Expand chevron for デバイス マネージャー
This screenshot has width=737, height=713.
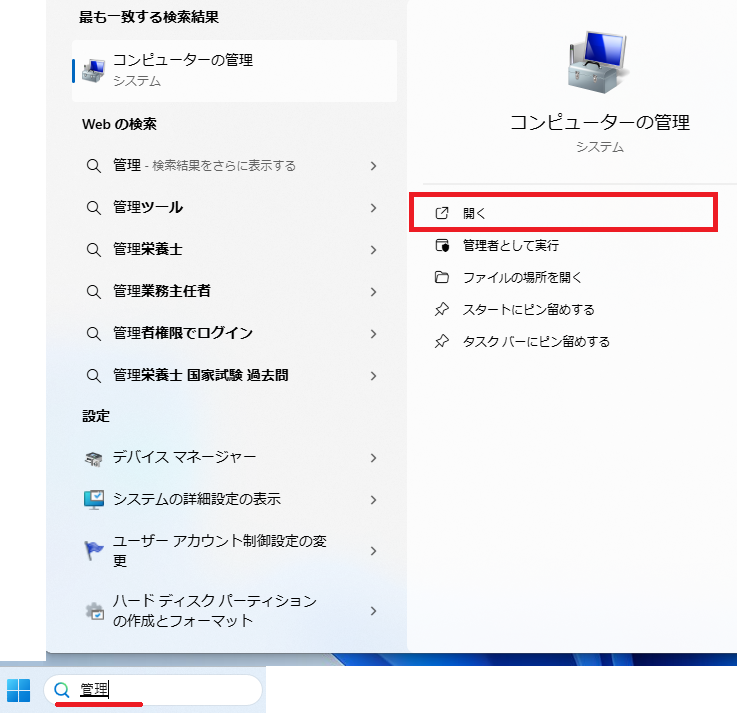374,458
